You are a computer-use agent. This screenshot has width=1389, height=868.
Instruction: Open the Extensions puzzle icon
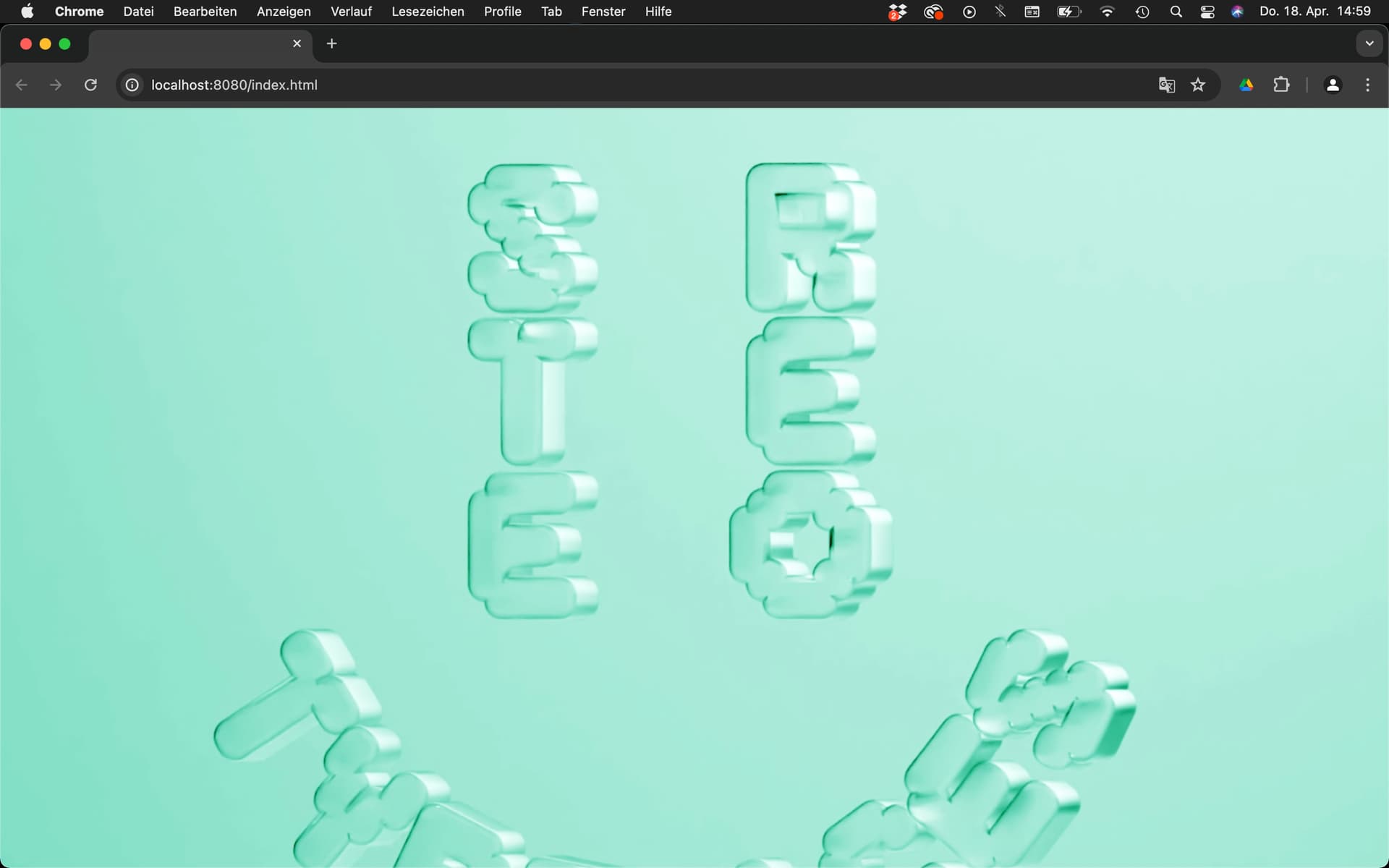click(x=1281, y=85)
